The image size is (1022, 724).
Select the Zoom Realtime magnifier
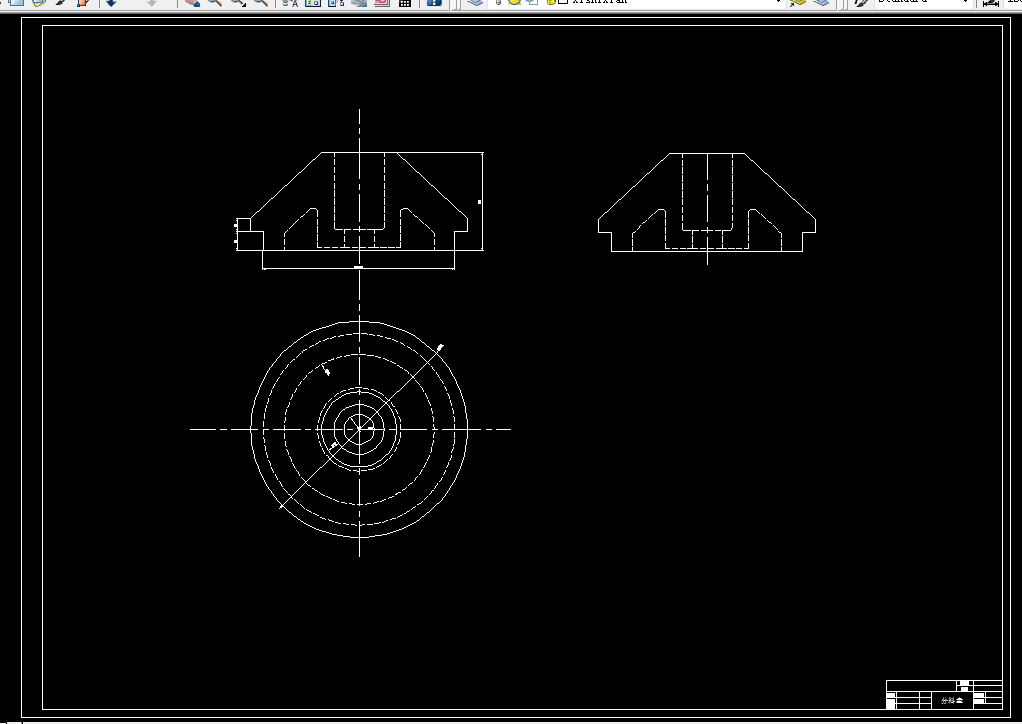(214, 3)
